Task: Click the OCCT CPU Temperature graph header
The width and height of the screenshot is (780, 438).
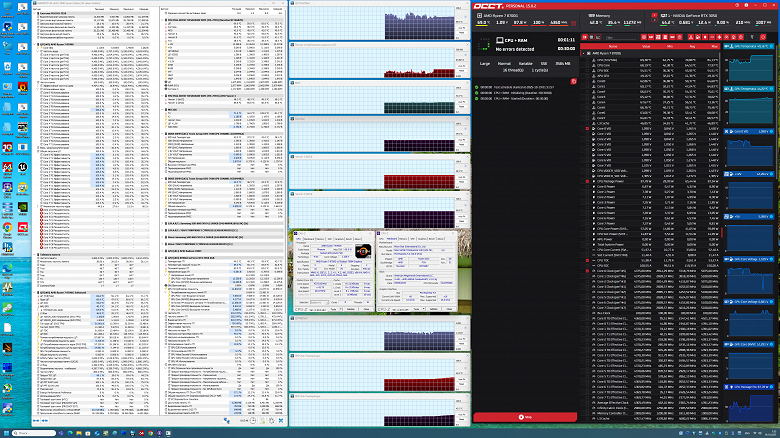Action: click(748, 46)
